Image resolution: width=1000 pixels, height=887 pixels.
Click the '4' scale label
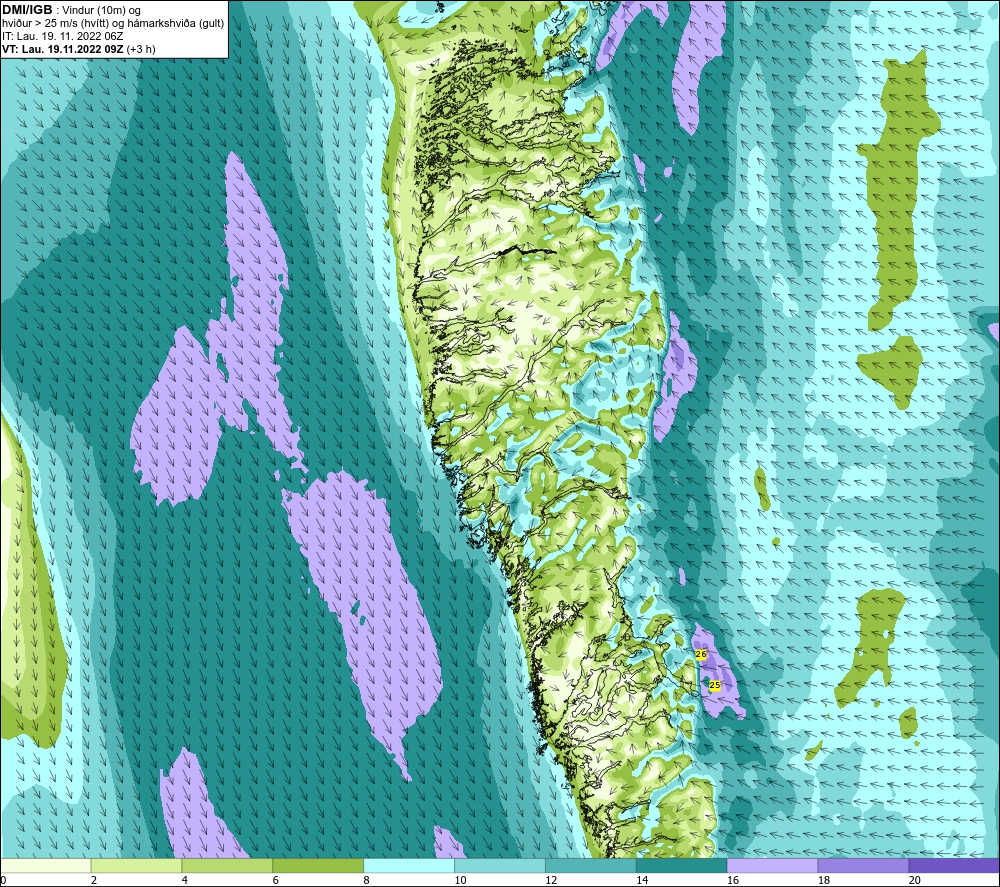coord(185,881)
